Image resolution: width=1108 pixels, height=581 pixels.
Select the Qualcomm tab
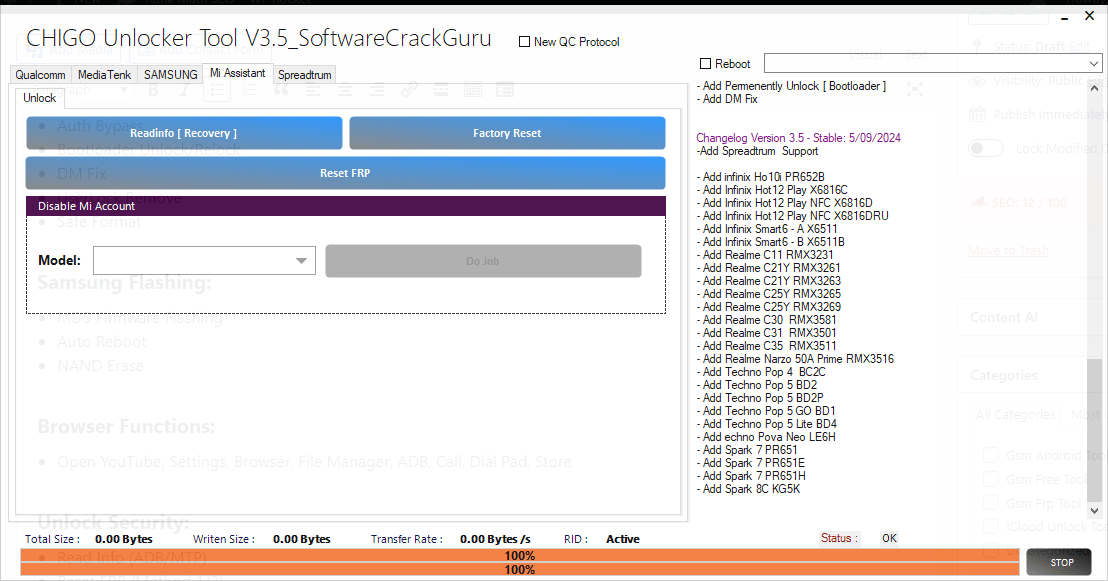[x=40, y=74]
